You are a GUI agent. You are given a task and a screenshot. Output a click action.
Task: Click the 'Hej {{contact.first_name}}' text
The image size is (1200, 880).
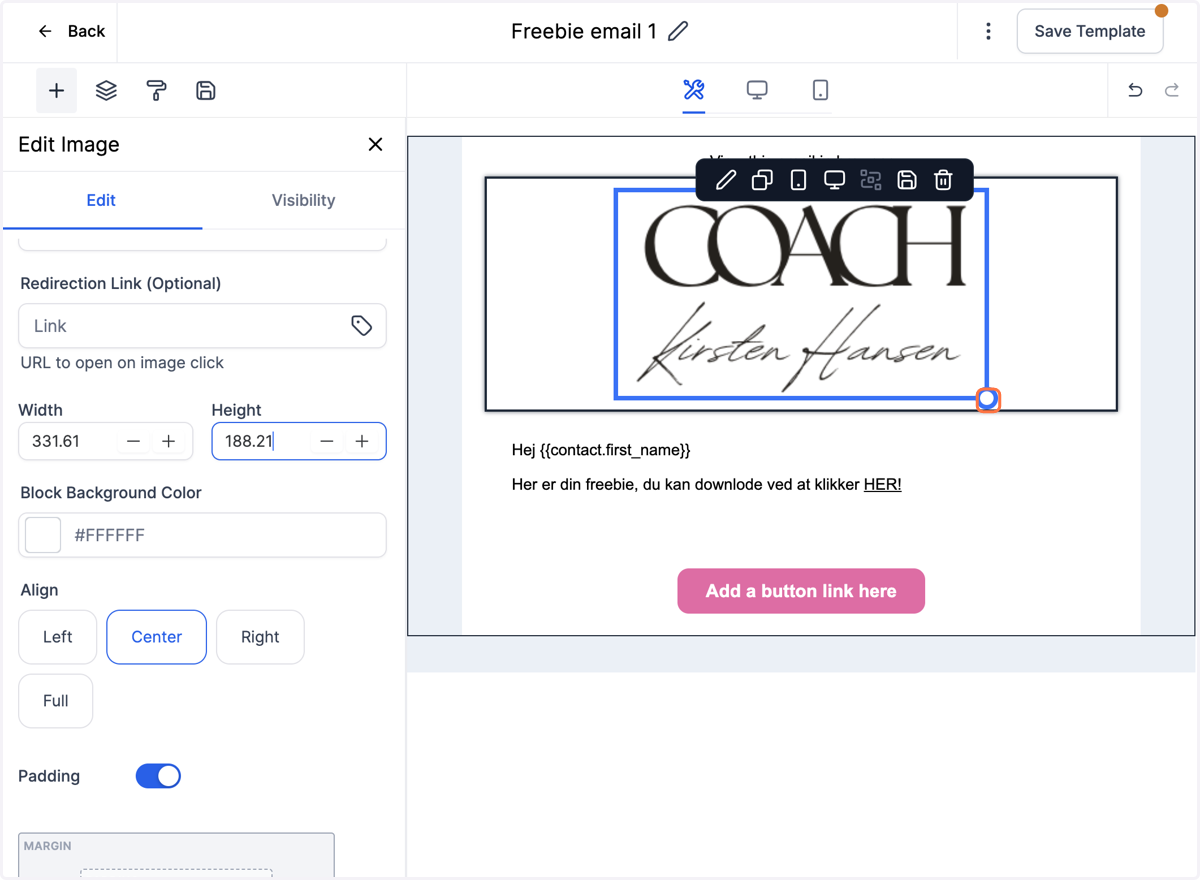(x=601, y=450)
